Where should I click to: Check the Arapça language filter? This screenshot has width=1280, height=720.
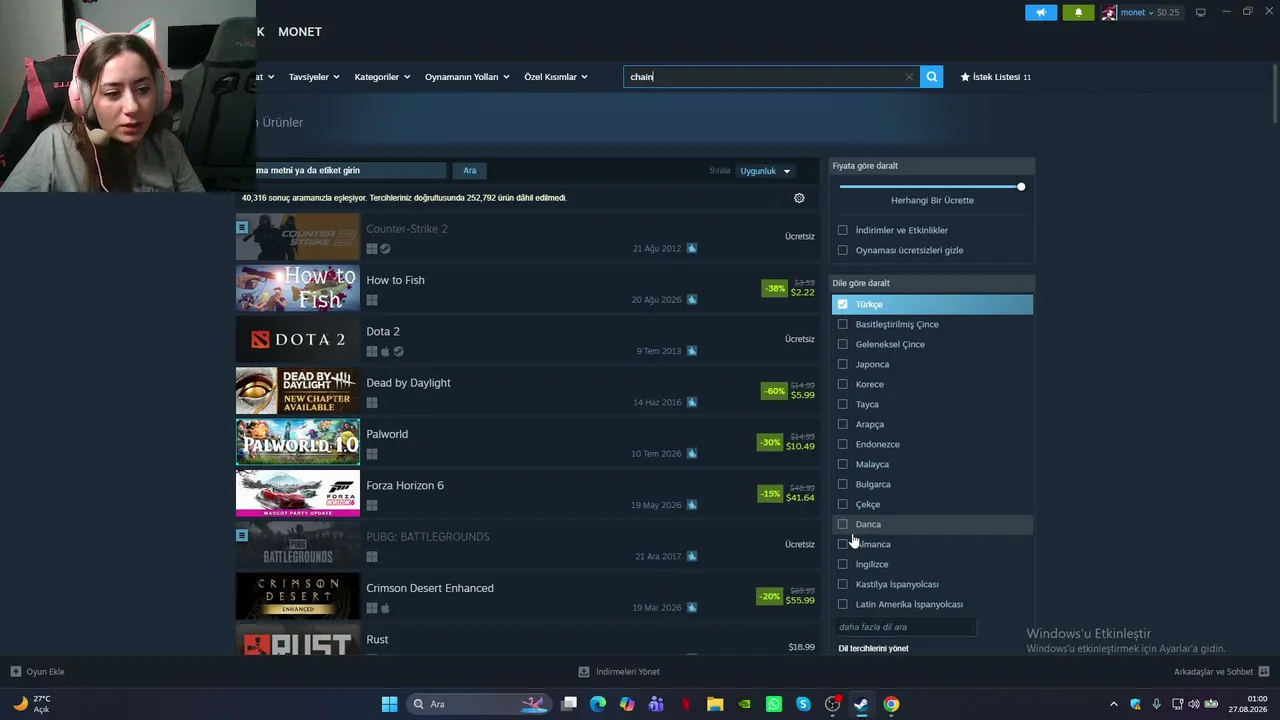click(x=842, y=424)
